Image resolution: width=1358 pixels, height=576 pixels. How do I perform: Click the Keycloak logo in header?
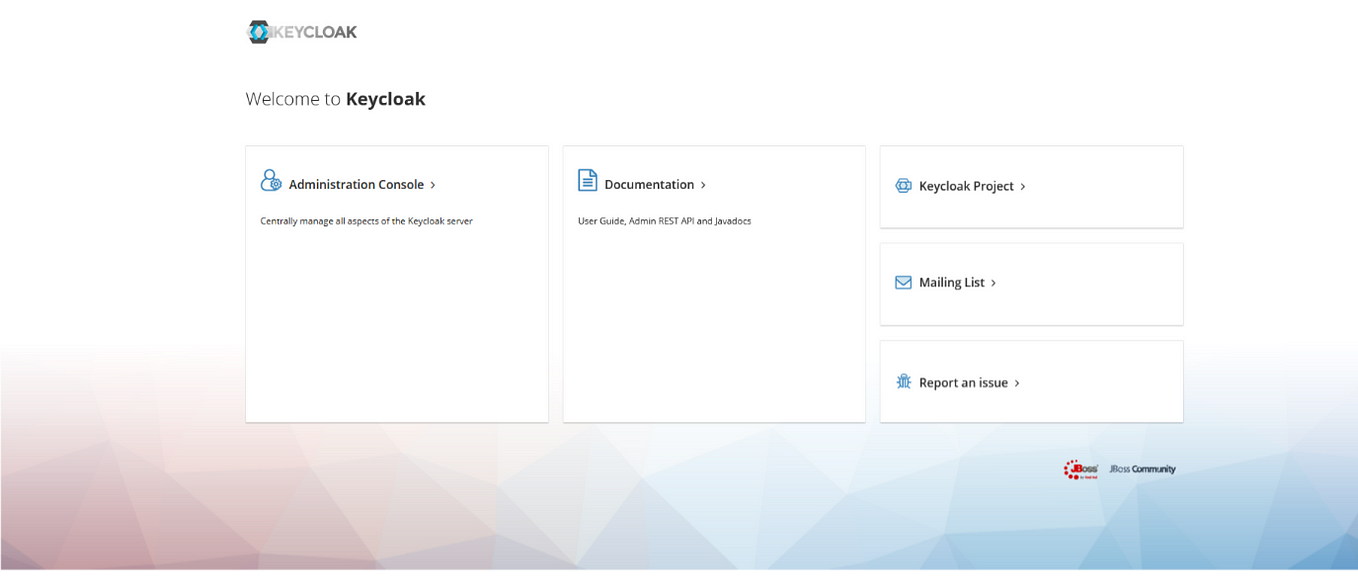[x=302, y=32]
